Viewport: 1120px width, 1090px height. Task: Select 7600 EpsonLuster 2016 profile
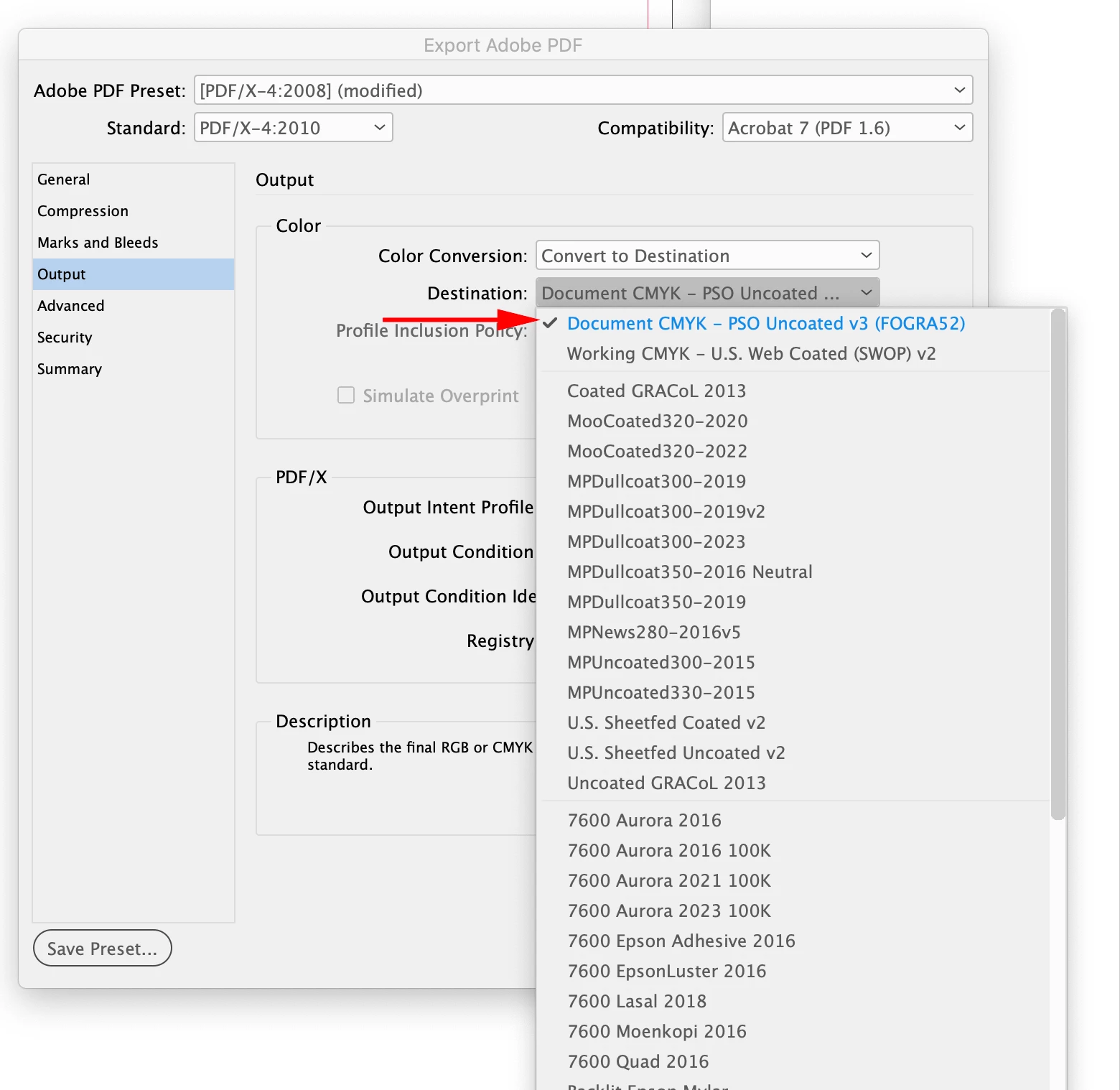coord(793,972)
